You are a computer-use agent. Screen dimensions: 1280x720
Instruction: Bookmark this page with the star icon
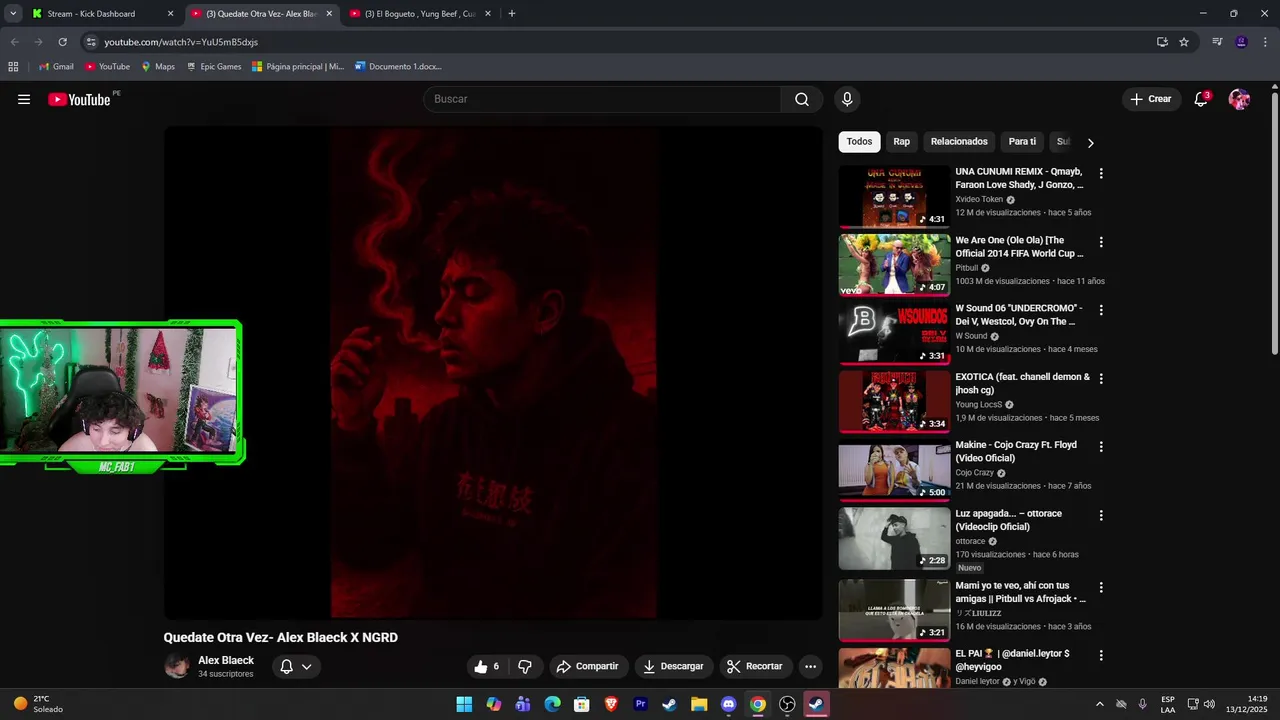1184,42
